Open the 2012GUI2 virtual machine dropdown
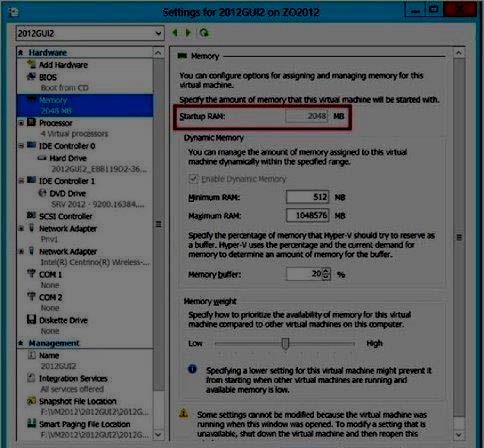This screenshot has height=448, width=484. [x=90, y=33]
